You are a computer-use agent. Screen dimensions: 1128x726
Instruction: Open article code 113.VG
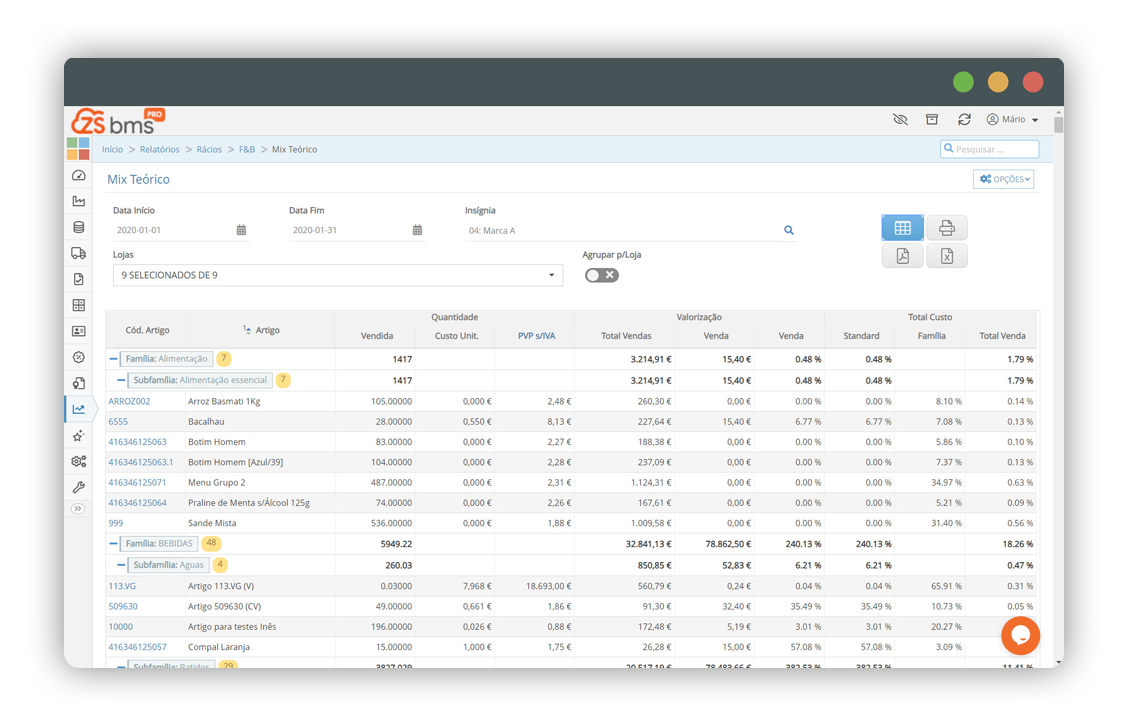122,586
